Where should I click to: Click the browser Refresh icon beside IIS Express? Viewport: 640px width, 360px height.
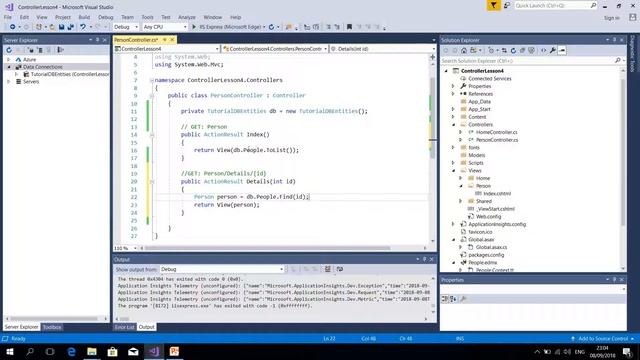point(271,27)
